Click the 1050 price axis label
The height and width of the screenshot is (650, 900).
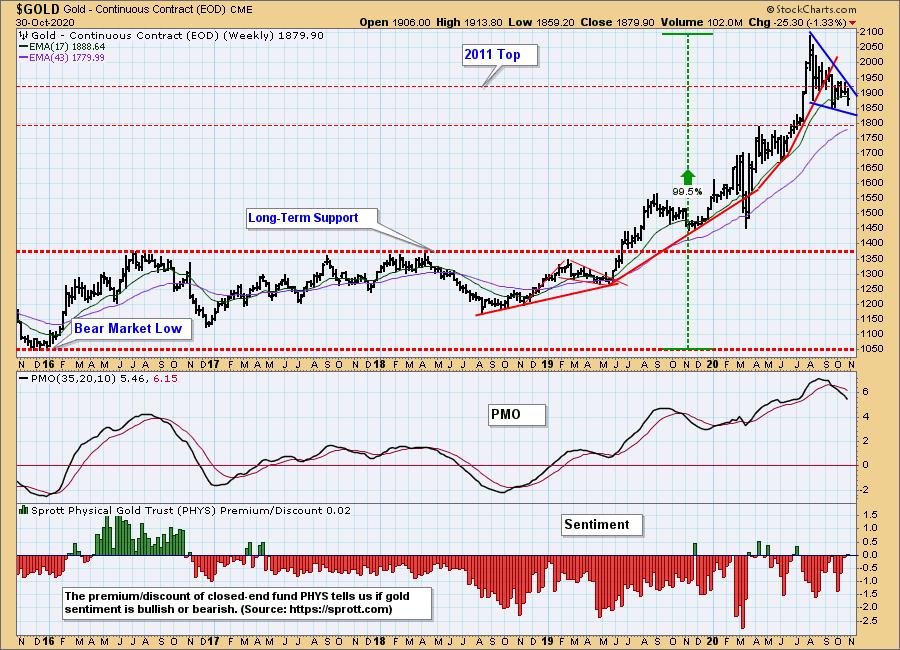(871, 349)
